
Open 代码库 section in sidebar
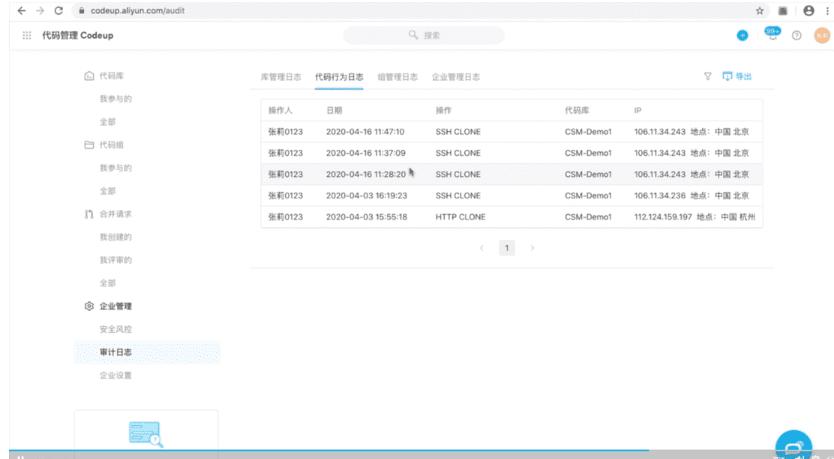tap(111, 76)
